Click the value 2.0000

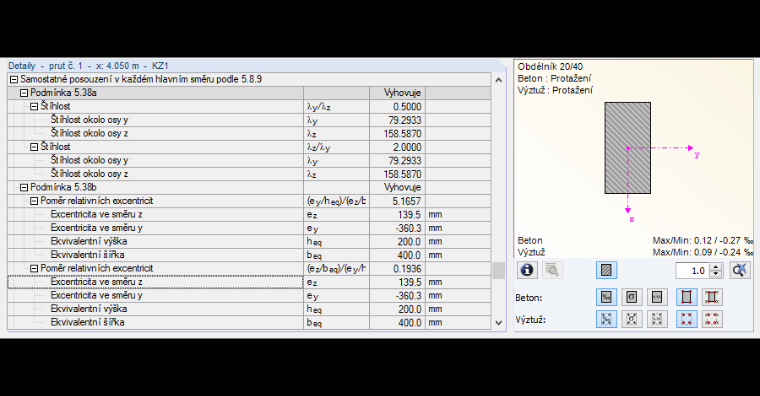click(407, 147)
